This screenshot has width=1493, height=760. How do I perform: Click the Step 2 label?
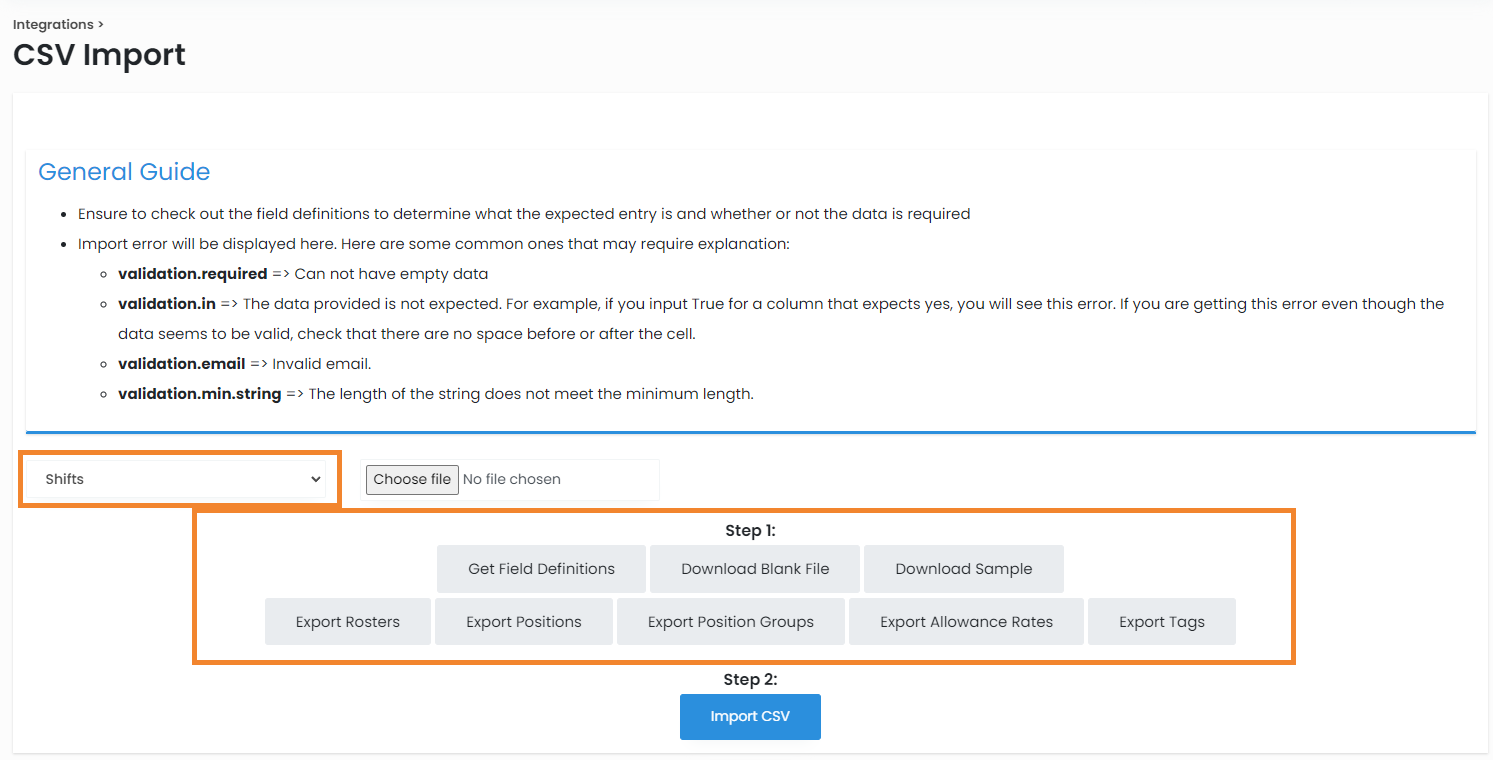750,679
